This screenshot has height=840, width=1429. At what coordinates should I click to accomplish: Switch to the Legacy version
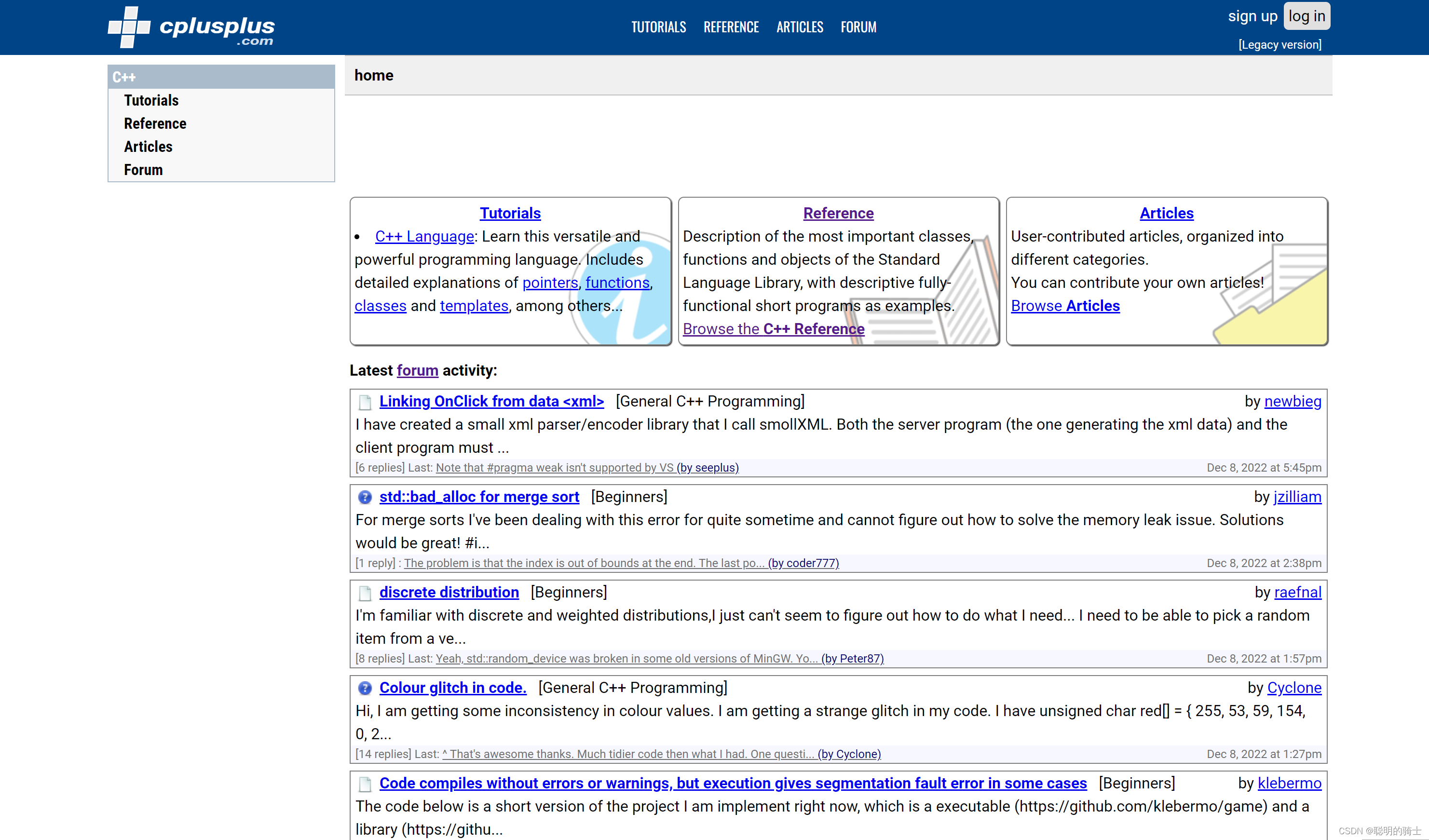(x=1279, y=45)
